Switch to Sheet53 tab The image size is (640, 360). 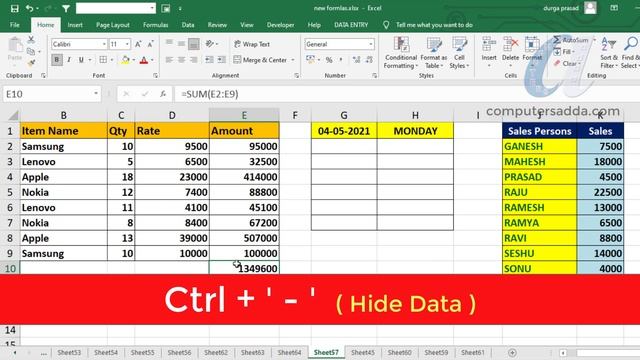(x=69, y=352)
